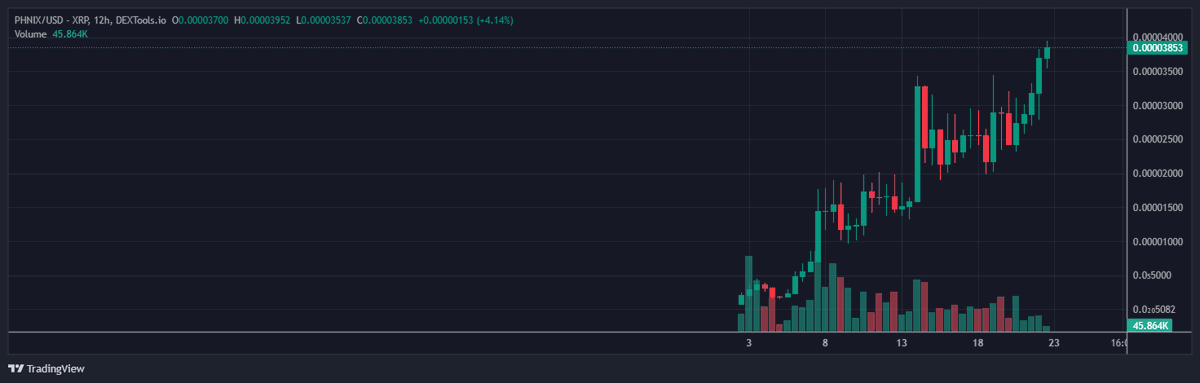Click date label 23 on time axis

[x=1053, y=343]
